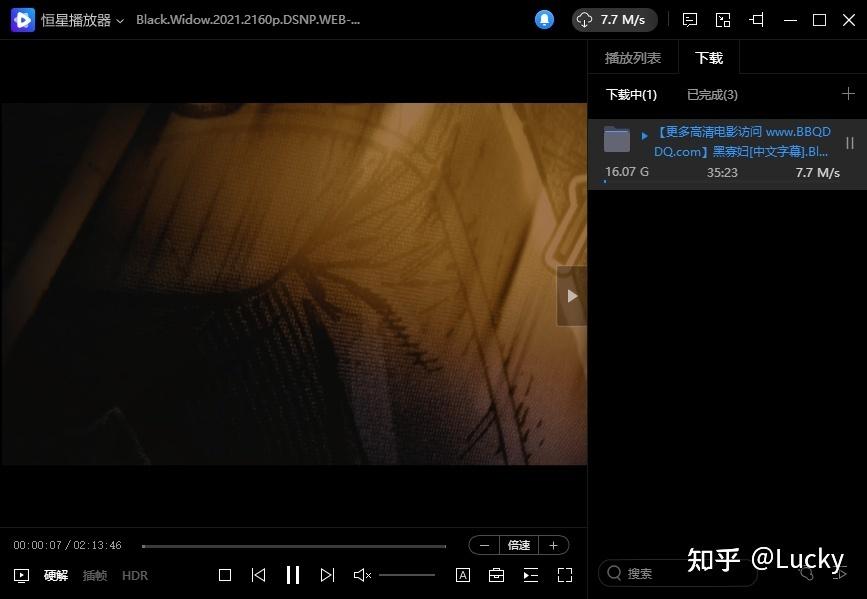Pause the playing video
The height and width of the screenshot is (599, 867).
click(293, 575)
